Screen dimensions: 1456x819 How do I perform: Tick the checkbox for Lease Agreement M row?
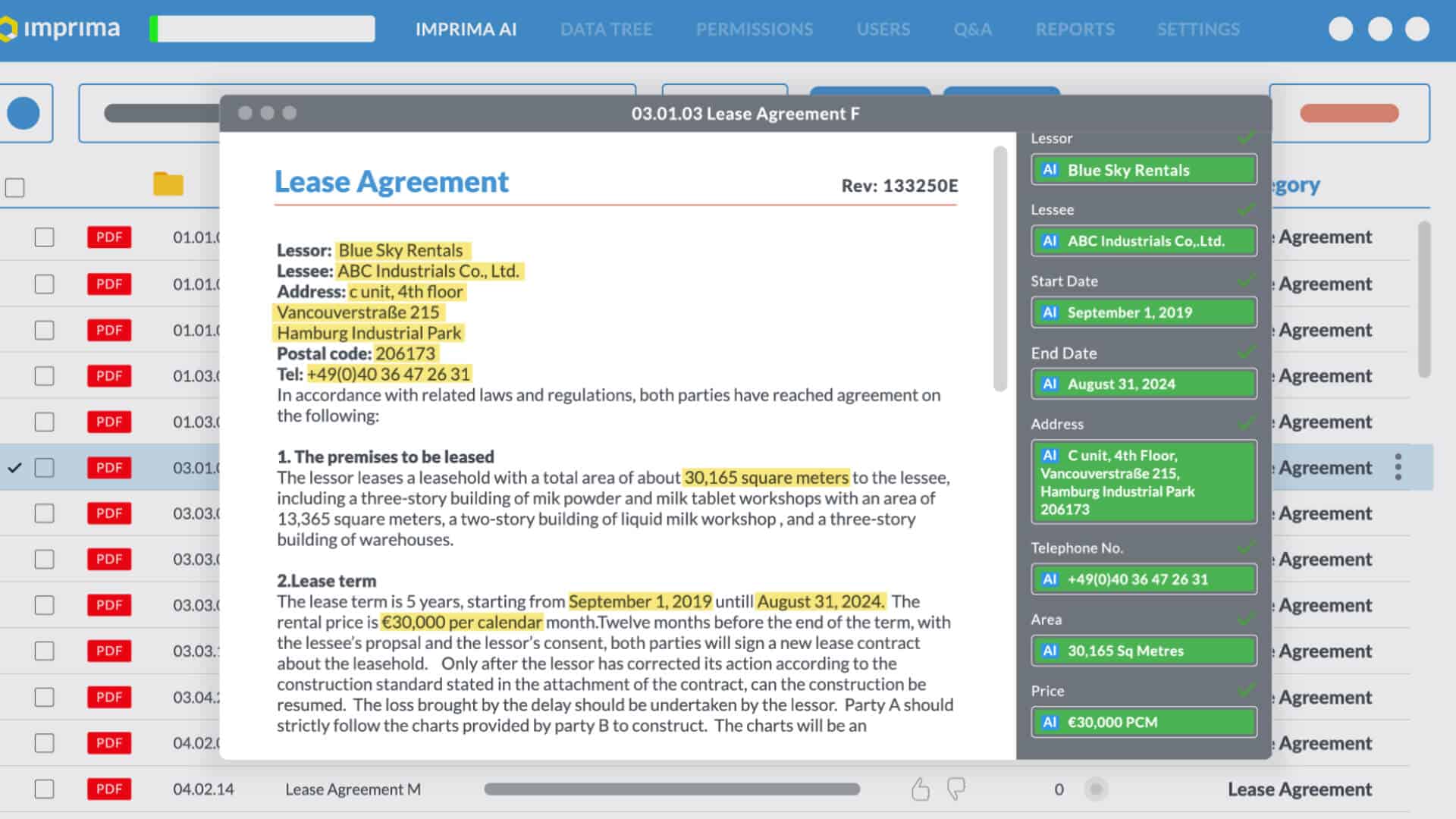tap(45, 789)
